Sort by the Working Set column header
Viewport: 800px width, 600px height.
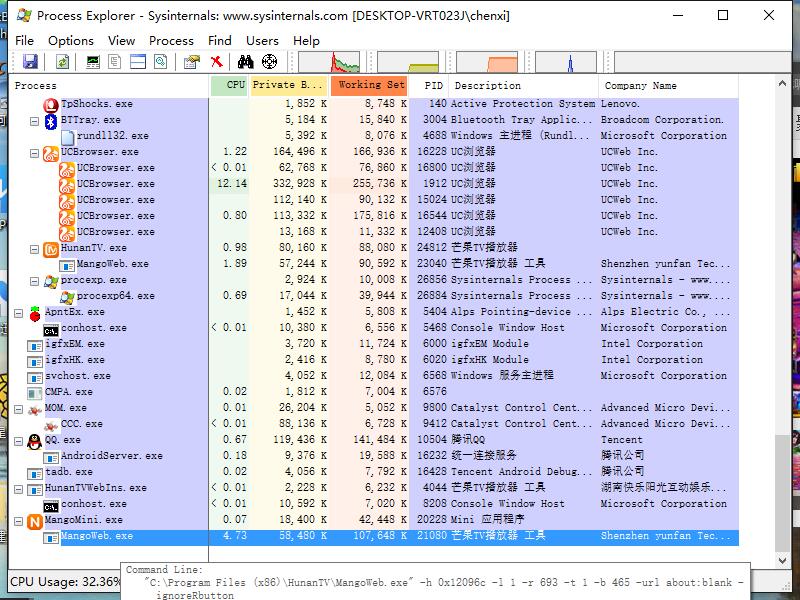coord(369,86)
